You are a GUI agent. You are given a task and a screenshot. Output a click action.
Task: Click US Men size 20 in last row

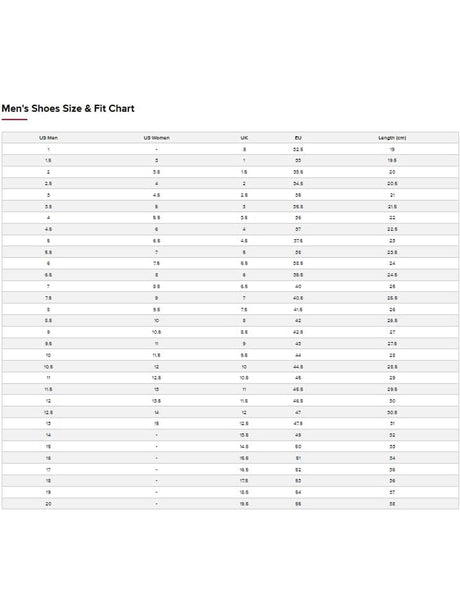49,504
